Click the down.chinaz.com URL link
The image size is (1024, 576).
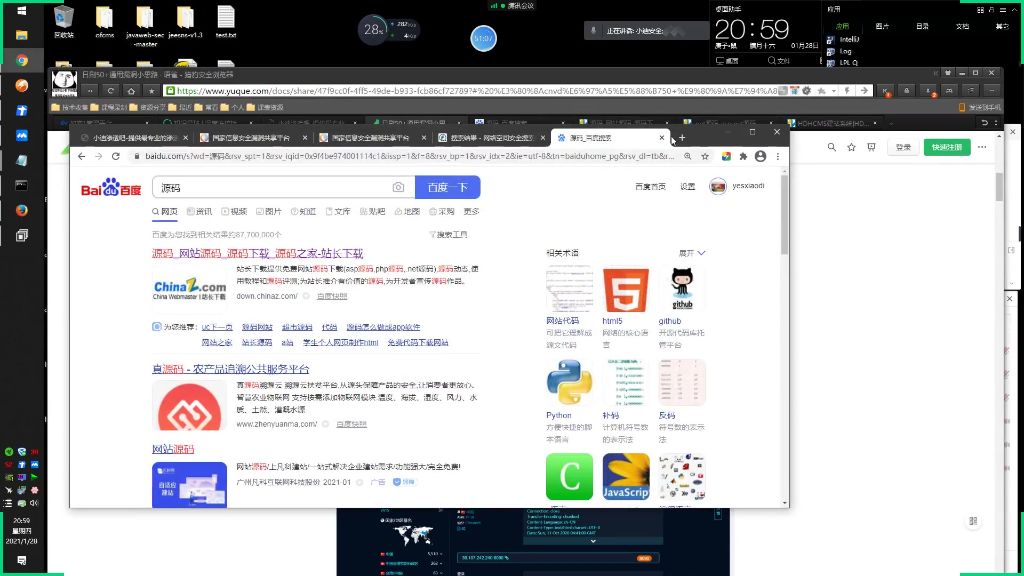click(266, 296)
